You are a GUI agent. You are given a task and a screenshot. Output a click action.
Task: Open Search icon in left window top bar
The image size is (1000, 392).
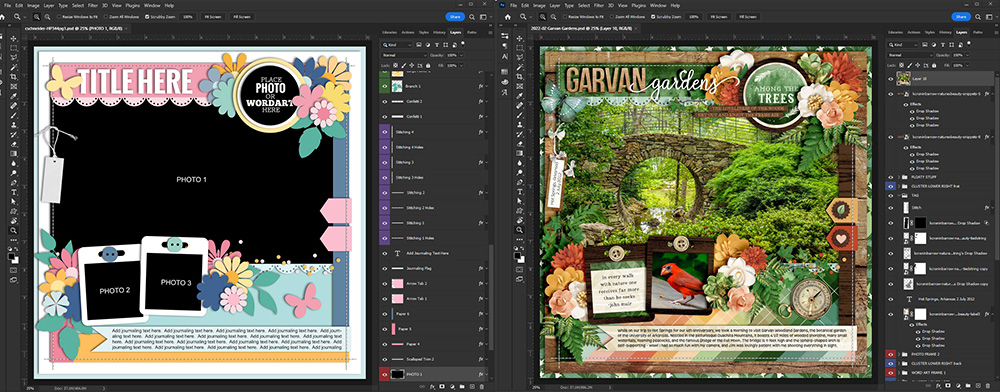click(472, 17)
